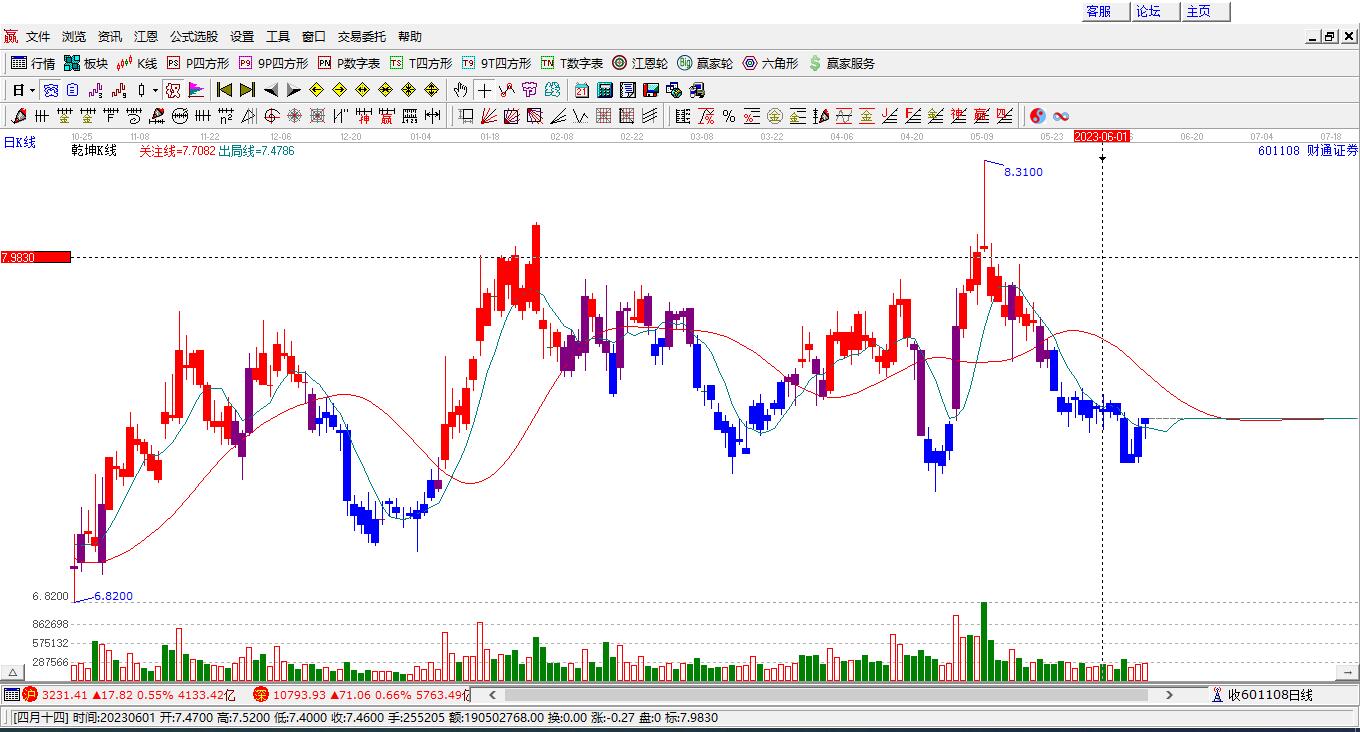This screenshot has height=732, width=1360.
Task: Open the 公式选股 menu
Action: tap(194, 37)
